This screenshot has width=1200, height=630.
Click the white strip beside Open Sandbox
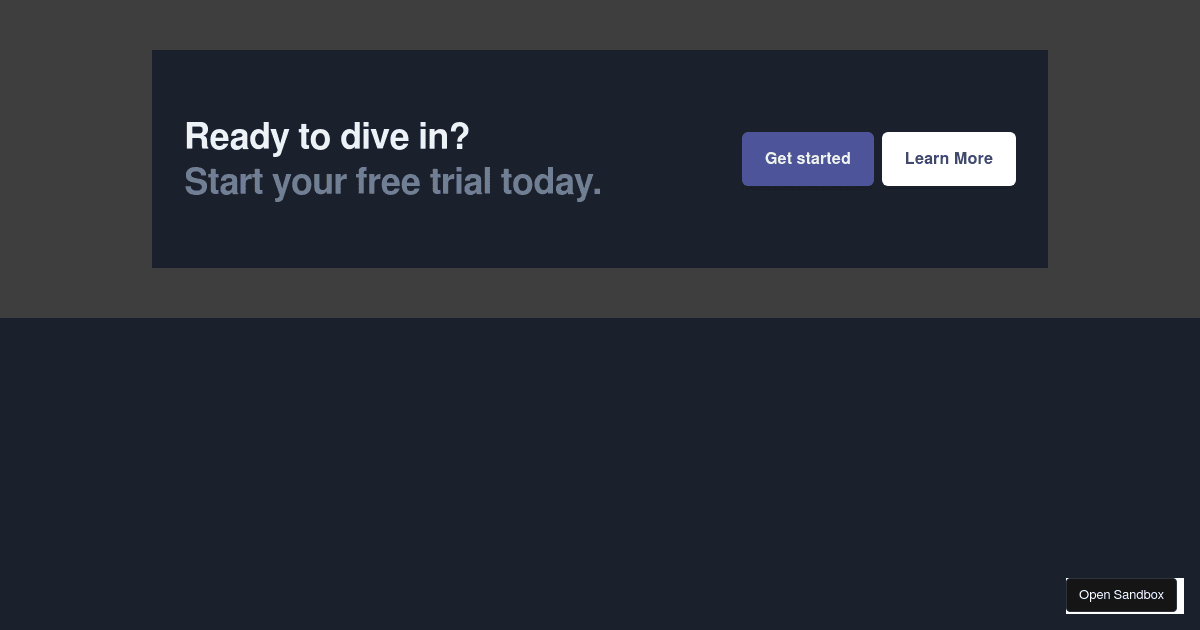[1180, 595]
